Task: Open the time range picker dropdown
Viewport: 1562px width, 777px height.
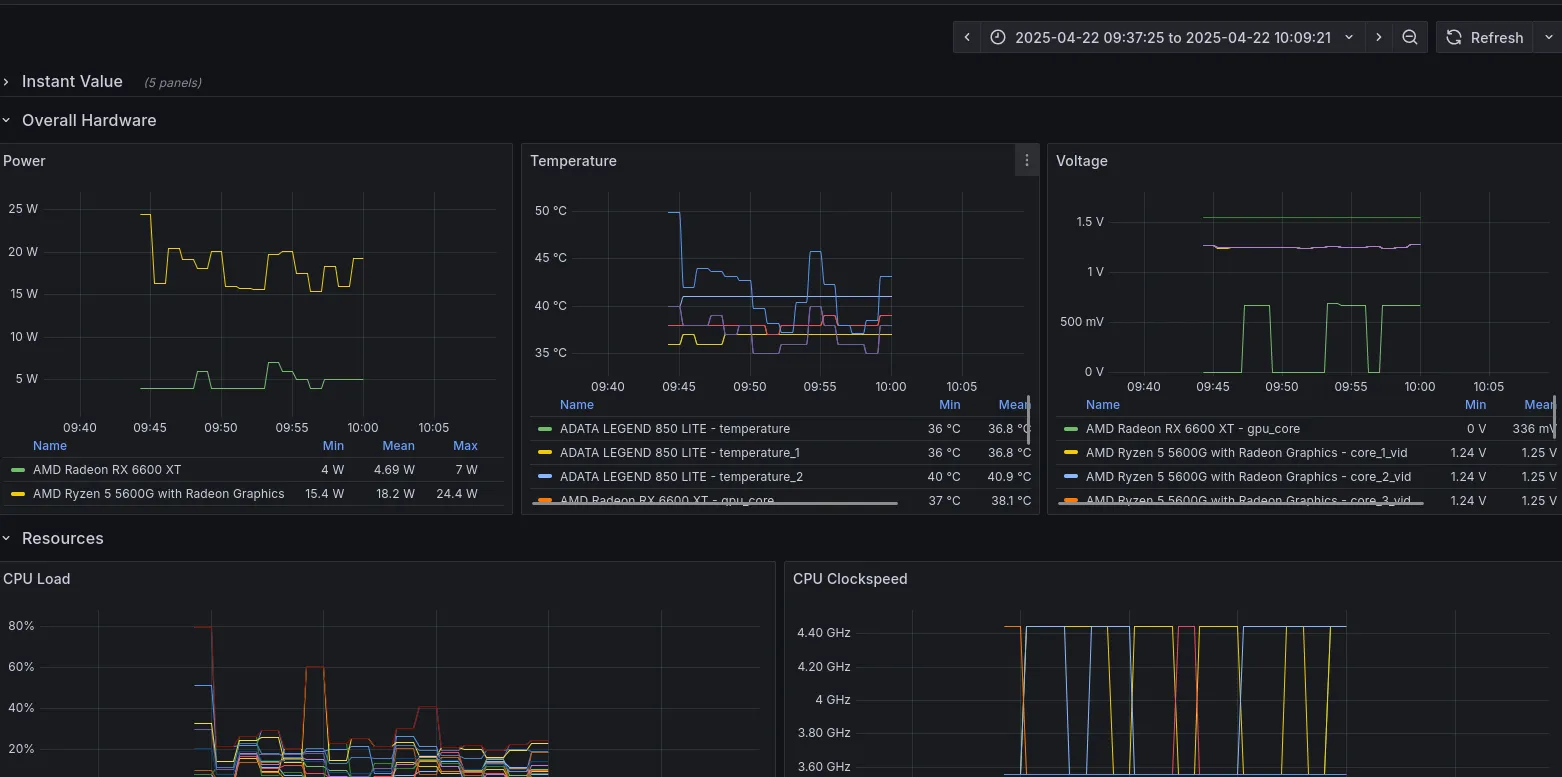Action: [x=1348, y=37]
